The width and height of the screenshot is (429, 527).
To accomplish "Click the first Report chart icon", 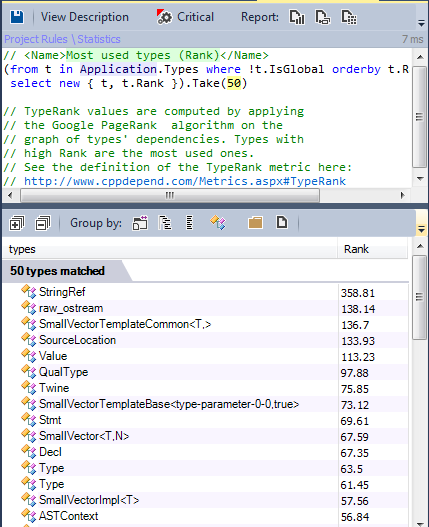I will (x=297, y=17).
